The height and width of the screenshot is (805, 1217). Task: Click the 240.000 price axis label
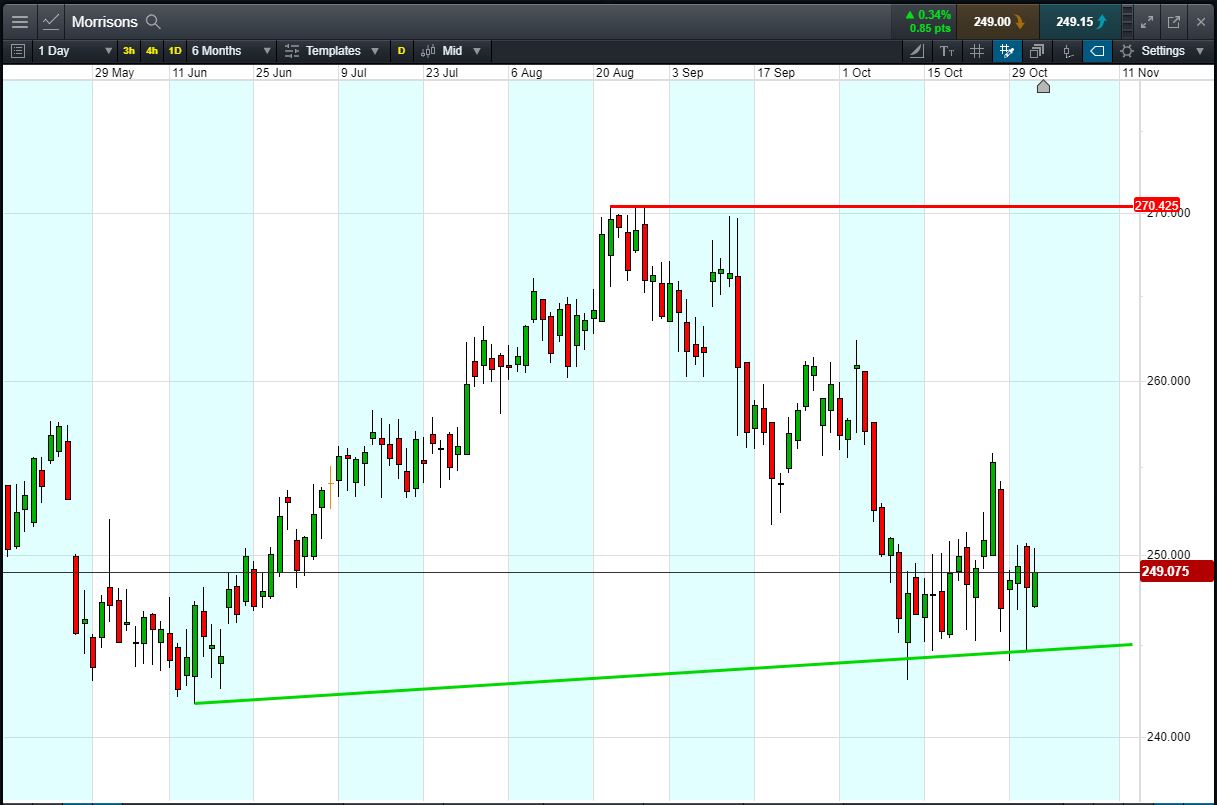(x=1166, y=737)
